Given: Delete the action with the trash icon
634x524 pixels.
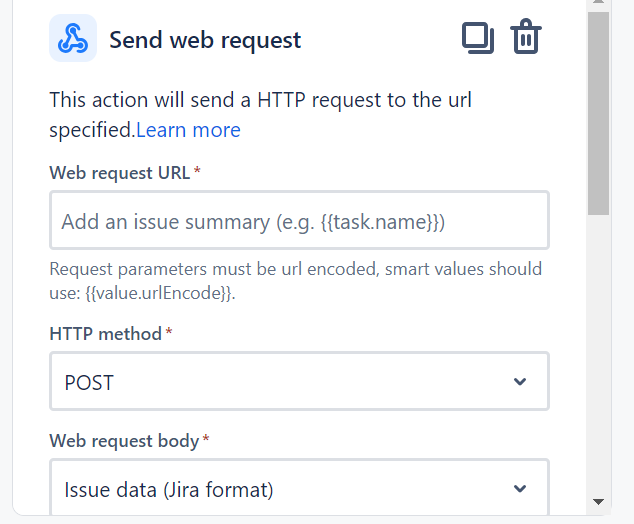Looking at the screenshot, I should (526, 36).
